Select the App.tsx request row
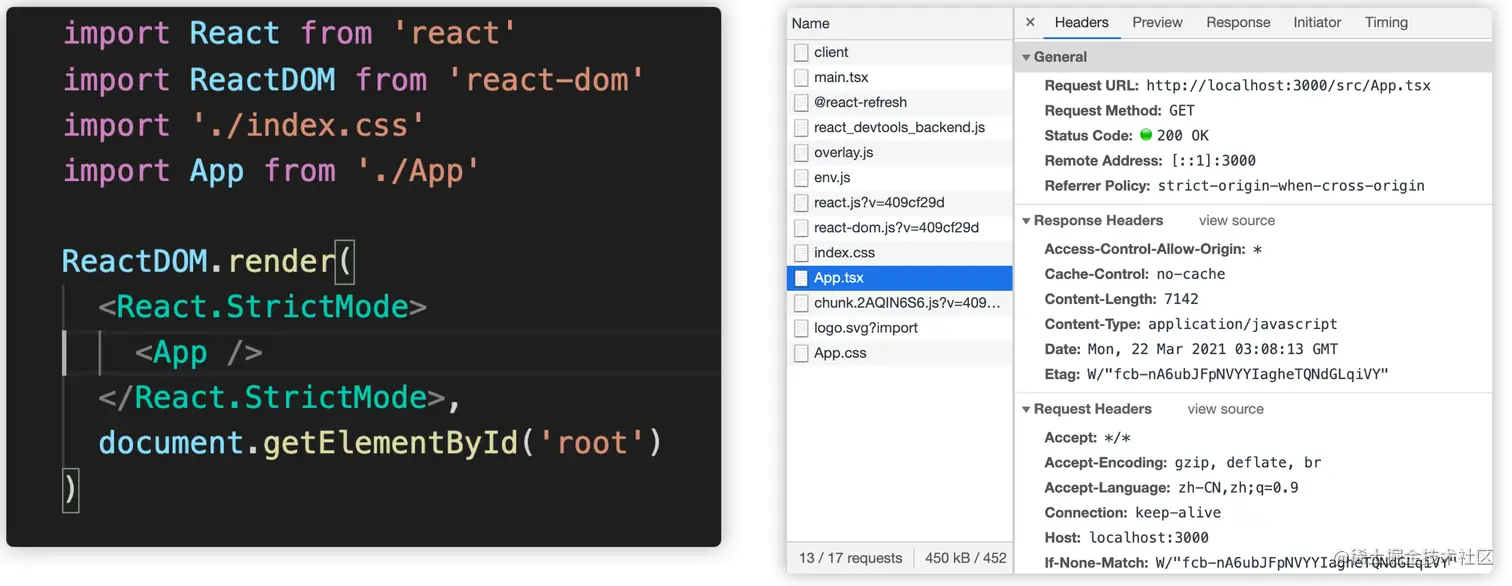The height and width of the screenshot is (586, 1512). click(900, 278)
